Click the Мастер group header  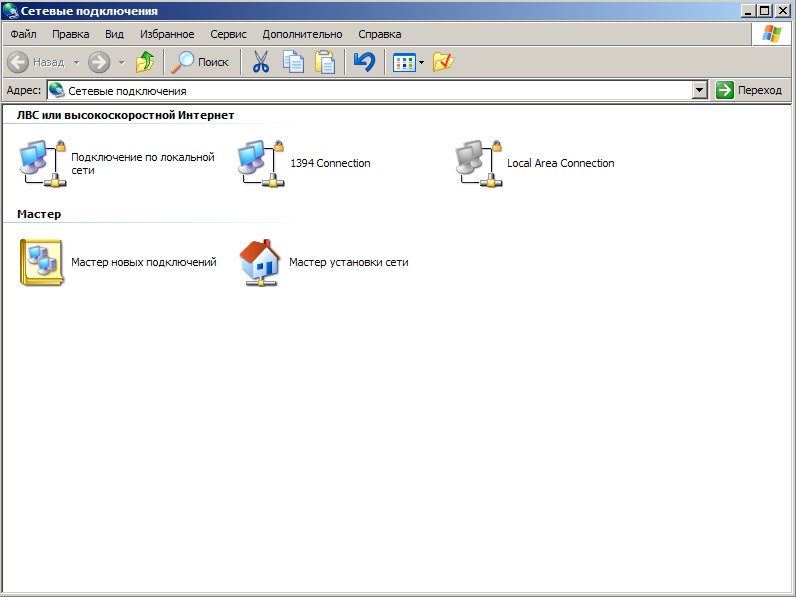[39, 214]
